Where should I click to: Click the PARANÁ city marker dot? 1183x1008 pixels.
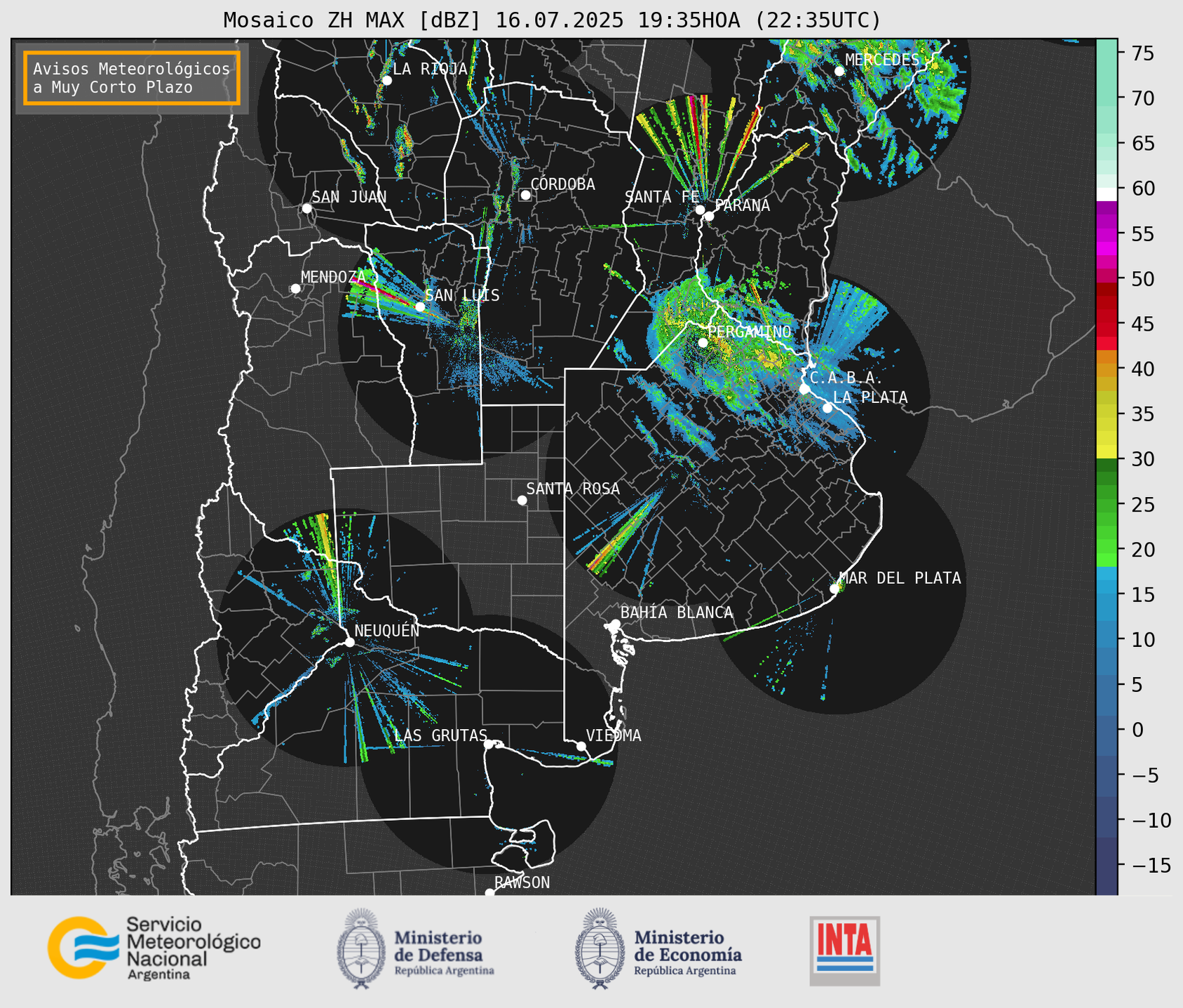tap(709, 216)
